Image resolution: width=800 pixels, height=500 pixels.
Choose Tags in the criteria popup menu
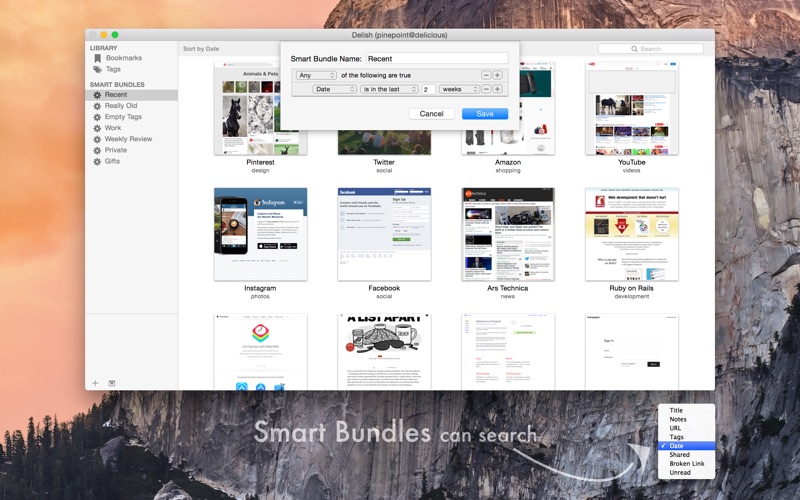(676, 437)
